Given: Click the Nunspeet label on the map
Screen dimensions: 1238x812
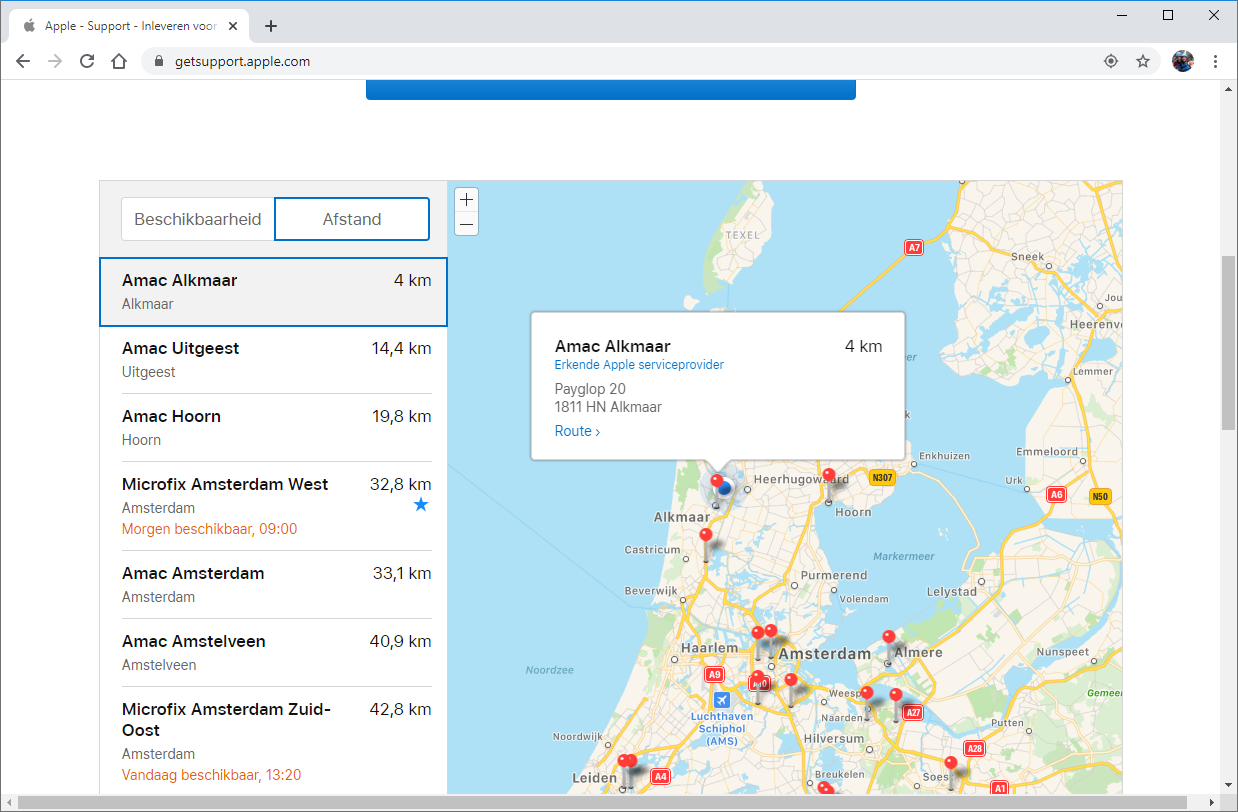Looking at the screenshot, I should click(1062, 651).
